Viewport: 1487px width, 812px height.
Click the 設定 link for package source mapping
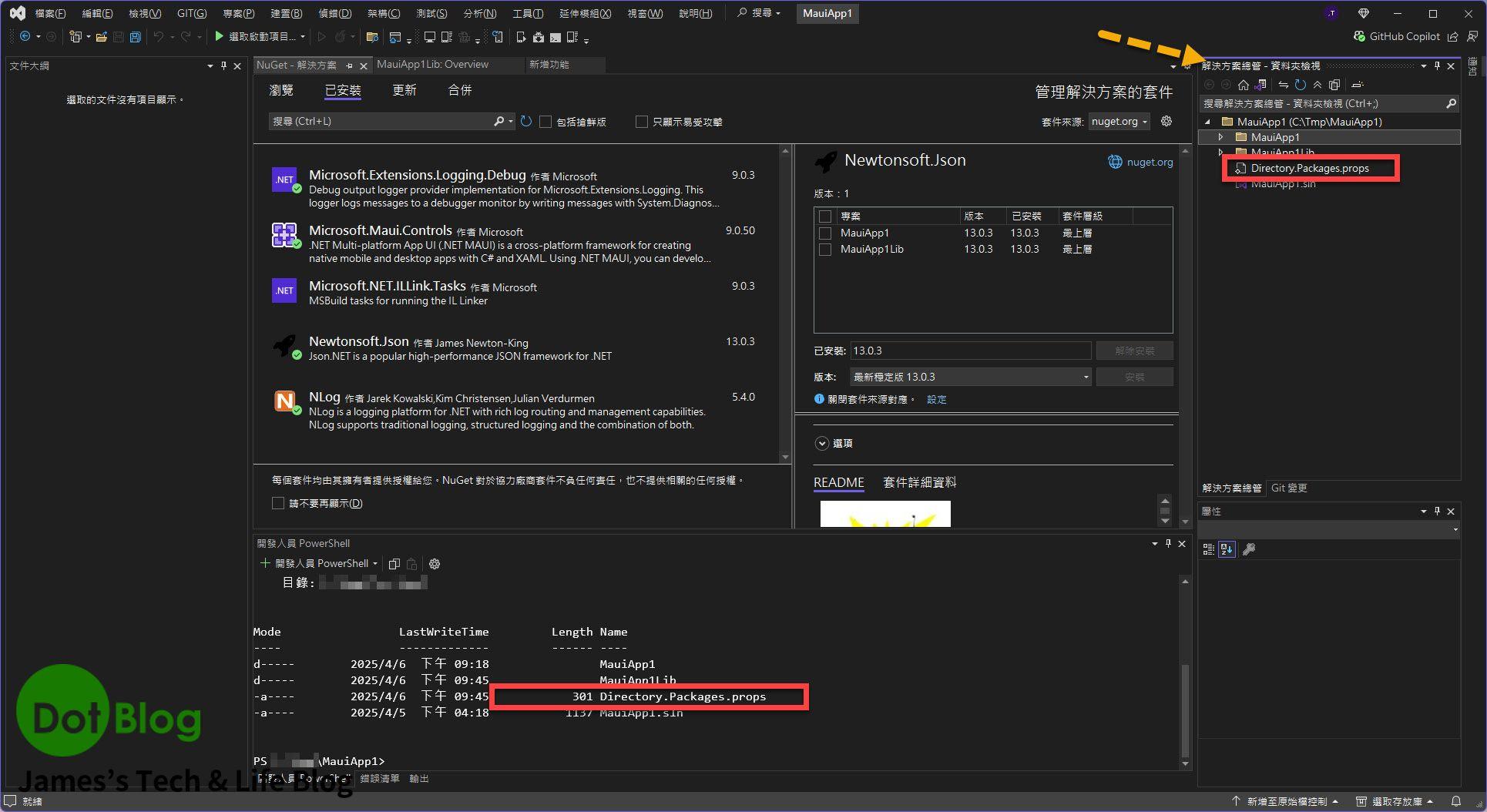click(x=936, y=399)
